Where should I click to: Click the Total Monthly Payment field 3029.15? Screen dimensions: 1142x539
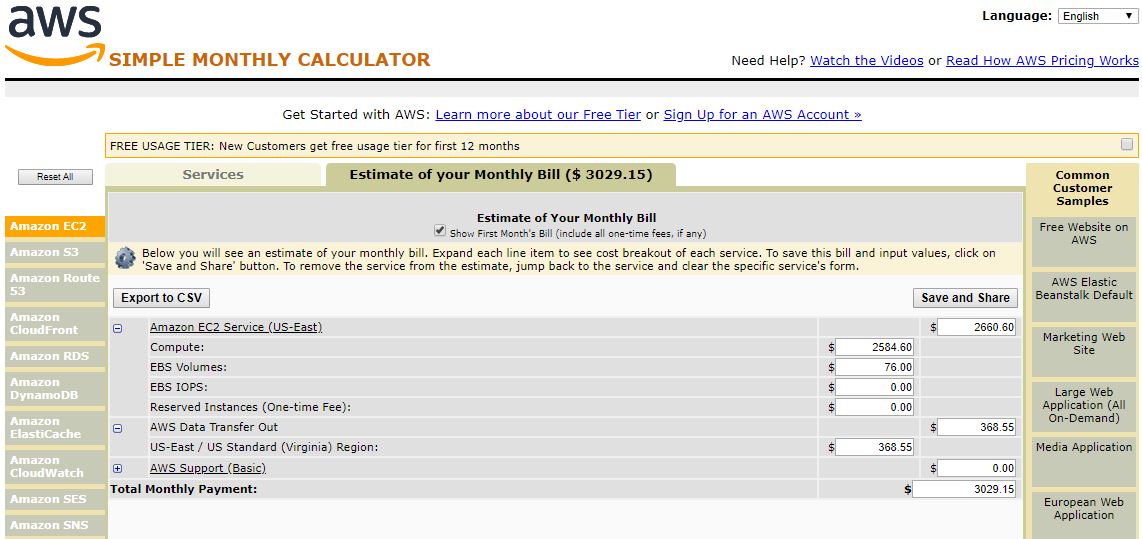(x=964, y=489)
